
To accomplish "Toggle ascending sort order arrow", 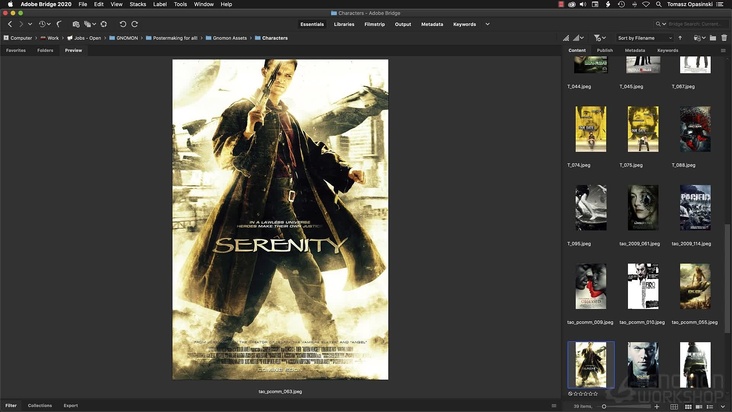I will (x=679, y=37).
